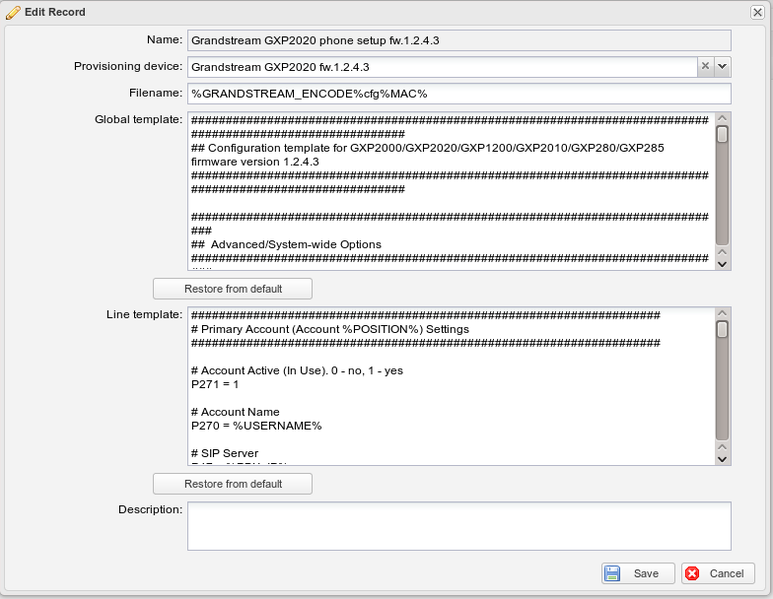Click the Name input field
The image size is (773, 599).
point(459,40)
